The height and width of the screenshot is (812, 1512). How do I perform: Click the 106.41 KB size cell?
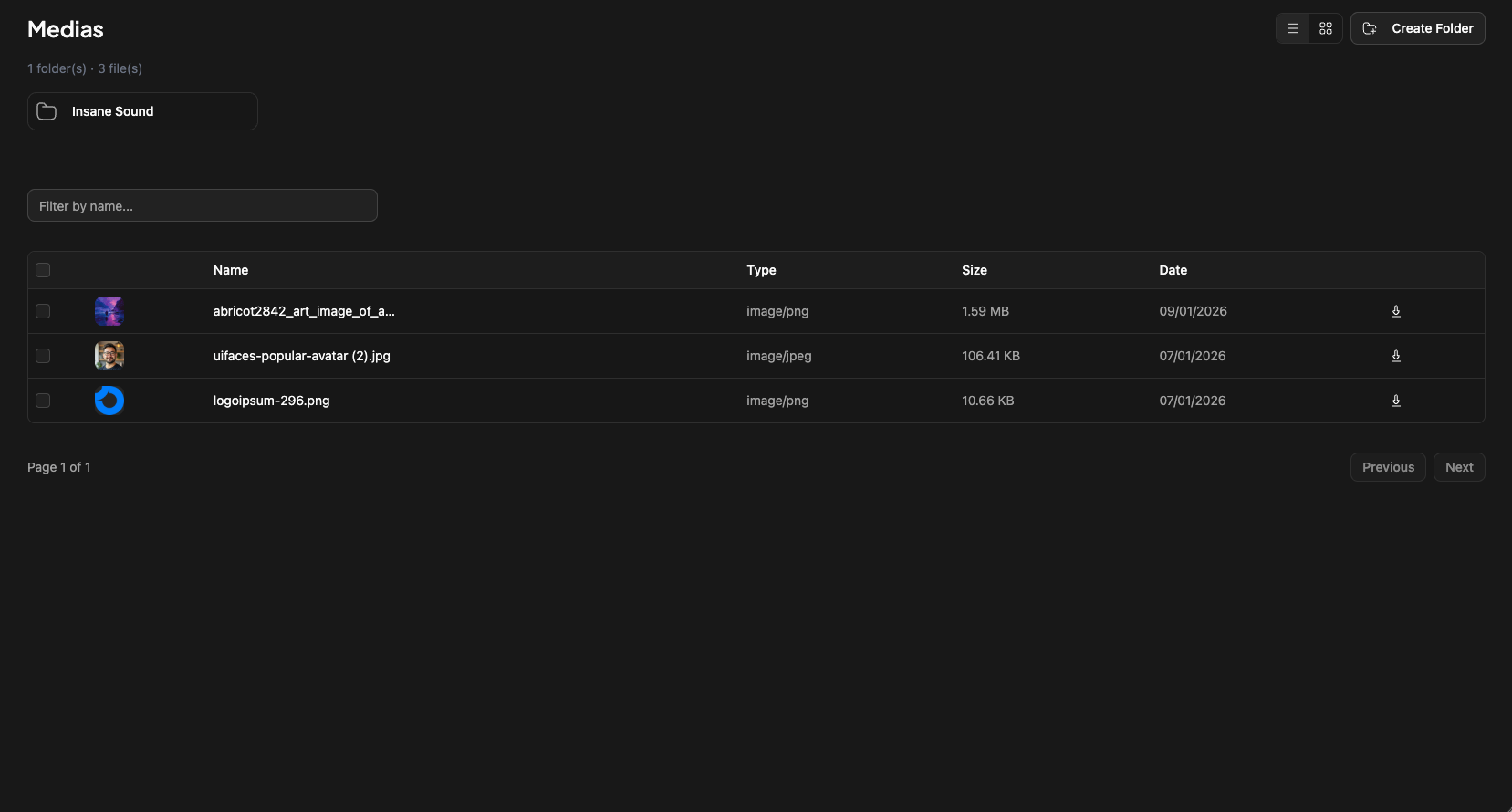pyautogui.click(x=991, y=356)
